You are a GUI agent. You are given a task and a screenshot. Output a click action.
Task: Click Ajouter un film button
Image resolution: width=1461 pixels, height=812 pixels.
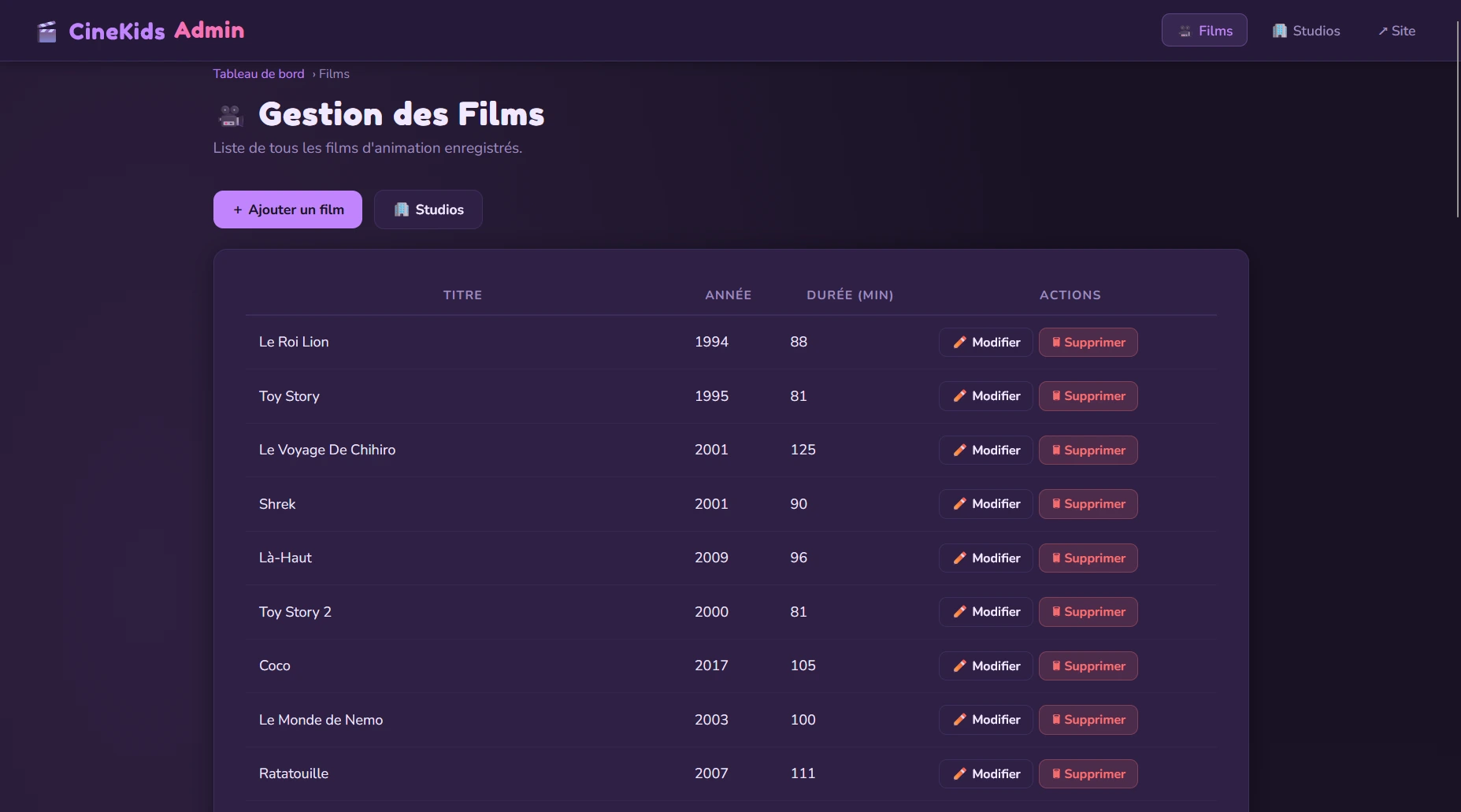click(287, 209)
